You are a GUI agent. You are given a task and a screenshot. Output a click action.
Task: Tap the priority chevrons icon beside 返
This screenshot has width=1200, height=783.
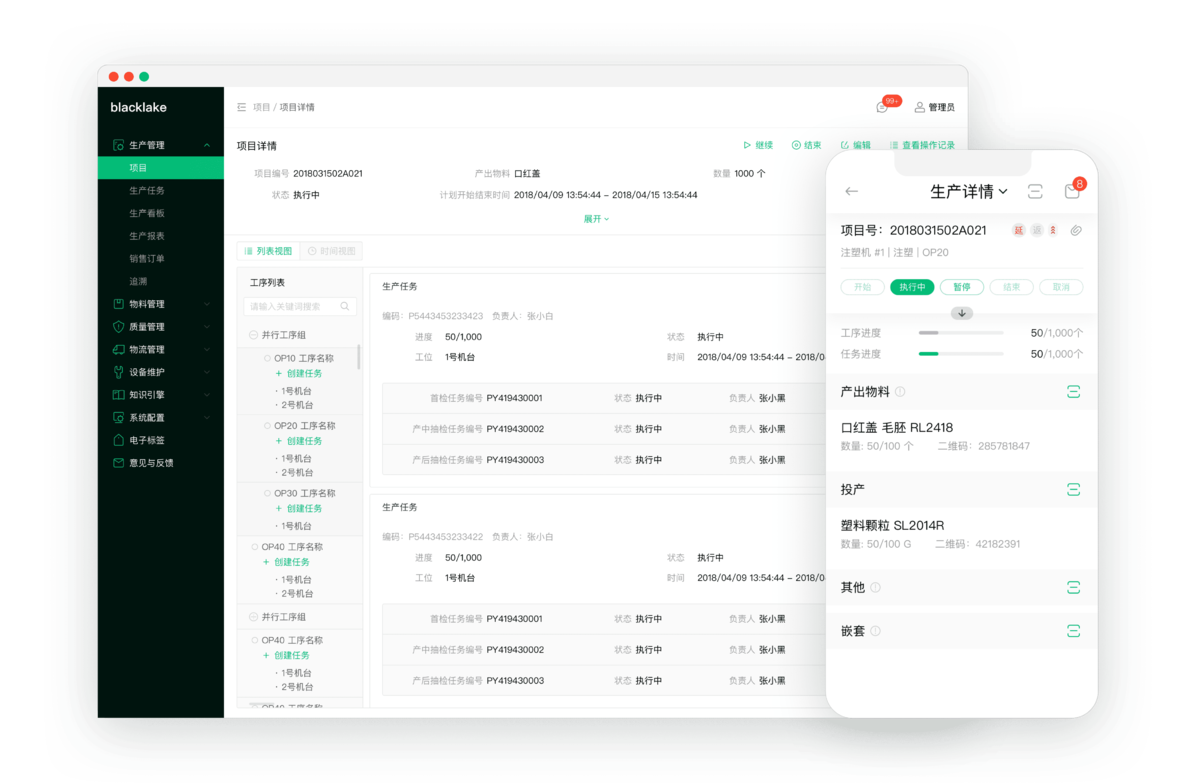(x=1054, y=230)
